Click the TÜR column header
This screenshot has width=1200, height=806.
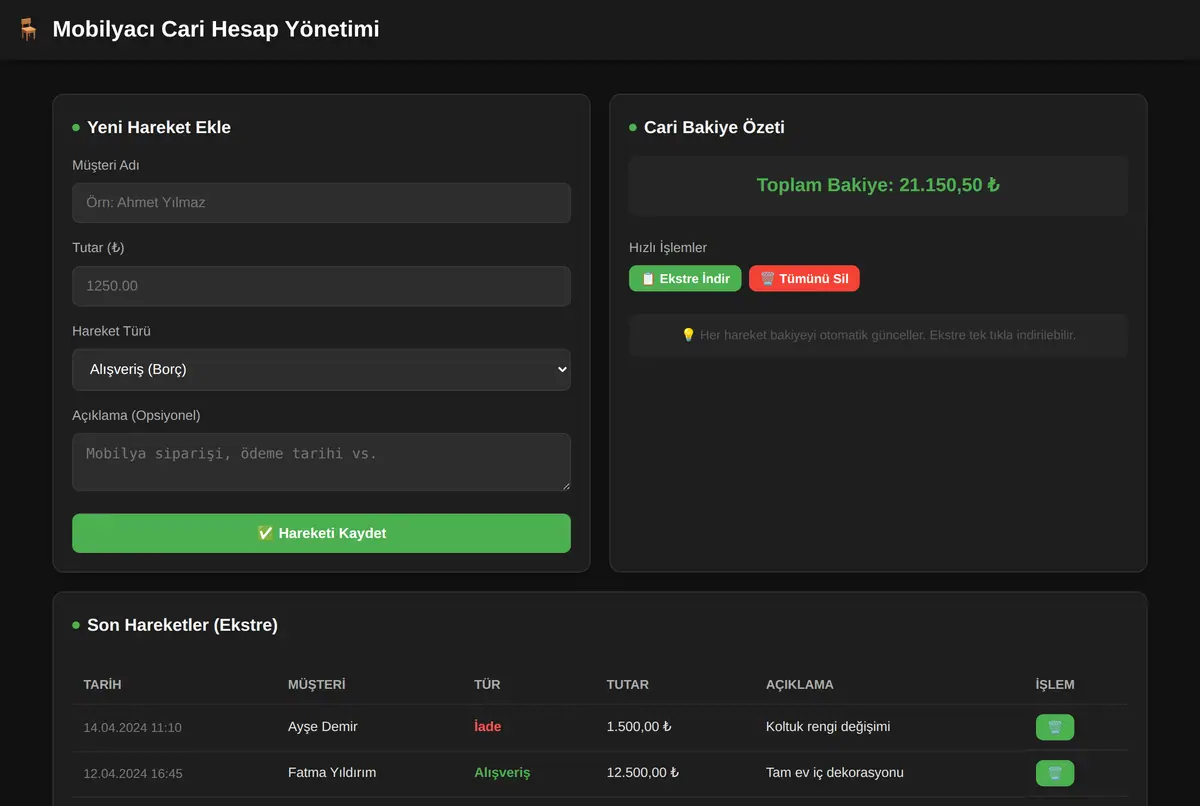[x=487, y=685]
